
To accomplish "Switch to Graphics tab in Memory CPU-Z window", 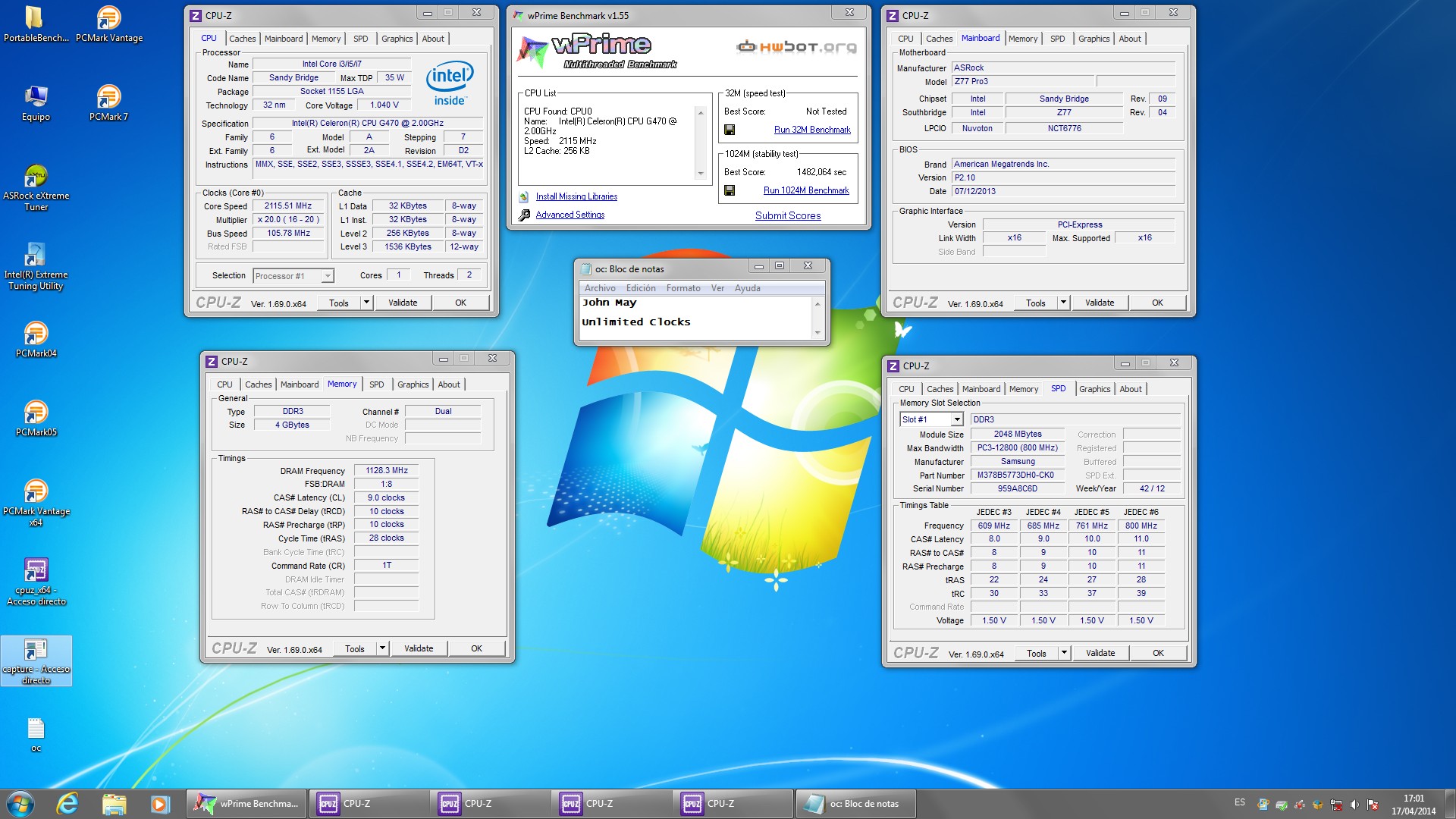I will coord(413,384).
